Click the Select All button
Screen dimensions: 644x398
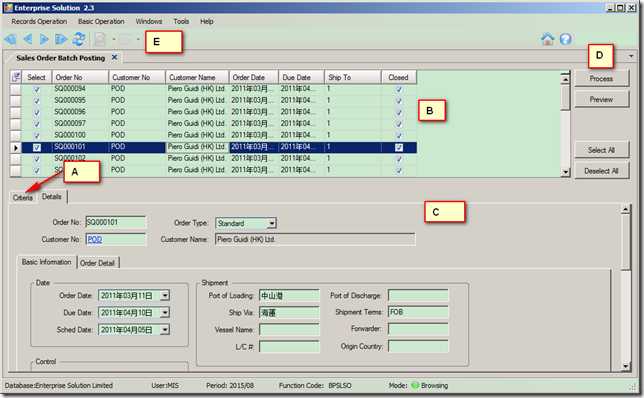pyautogui.click(x=601, y=150)
